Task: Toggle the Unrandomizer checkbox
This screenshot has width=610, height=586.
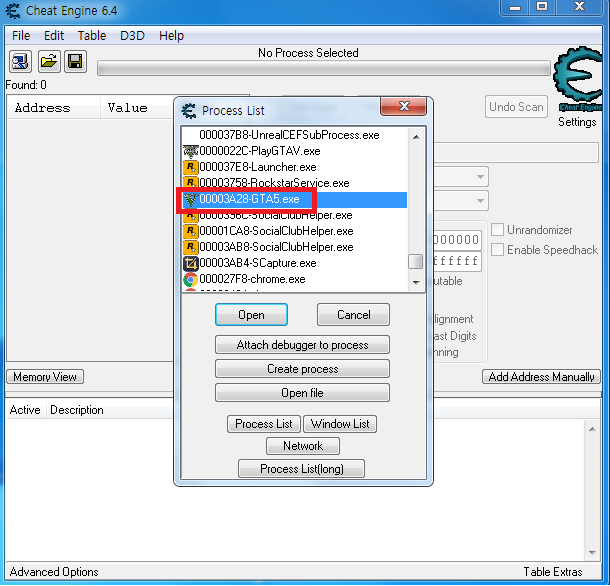Action: coord(498,230)
